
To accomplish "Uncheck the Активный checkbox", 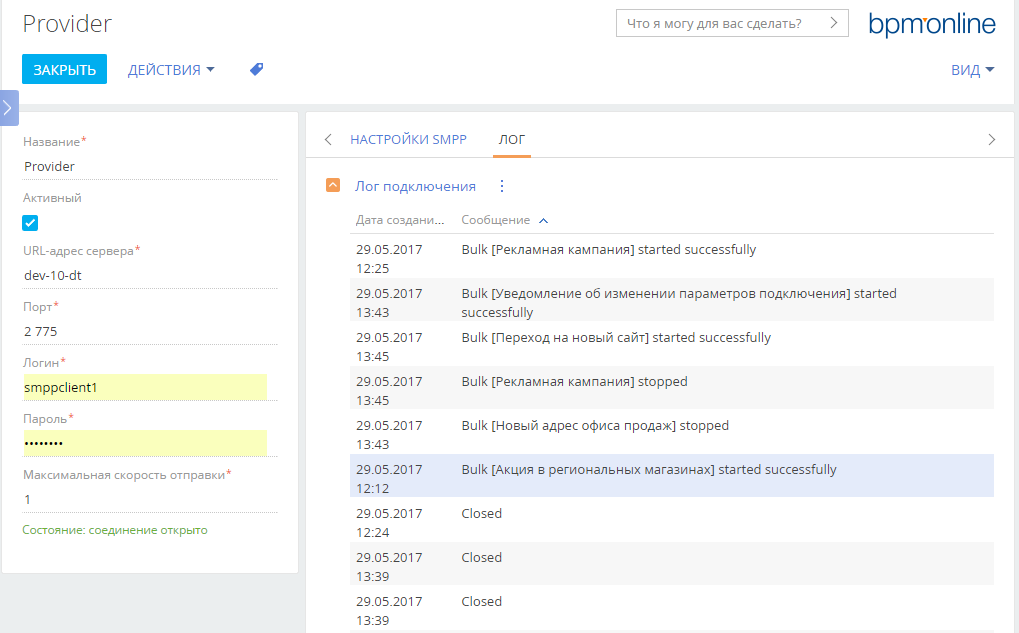I will (30, 223).
